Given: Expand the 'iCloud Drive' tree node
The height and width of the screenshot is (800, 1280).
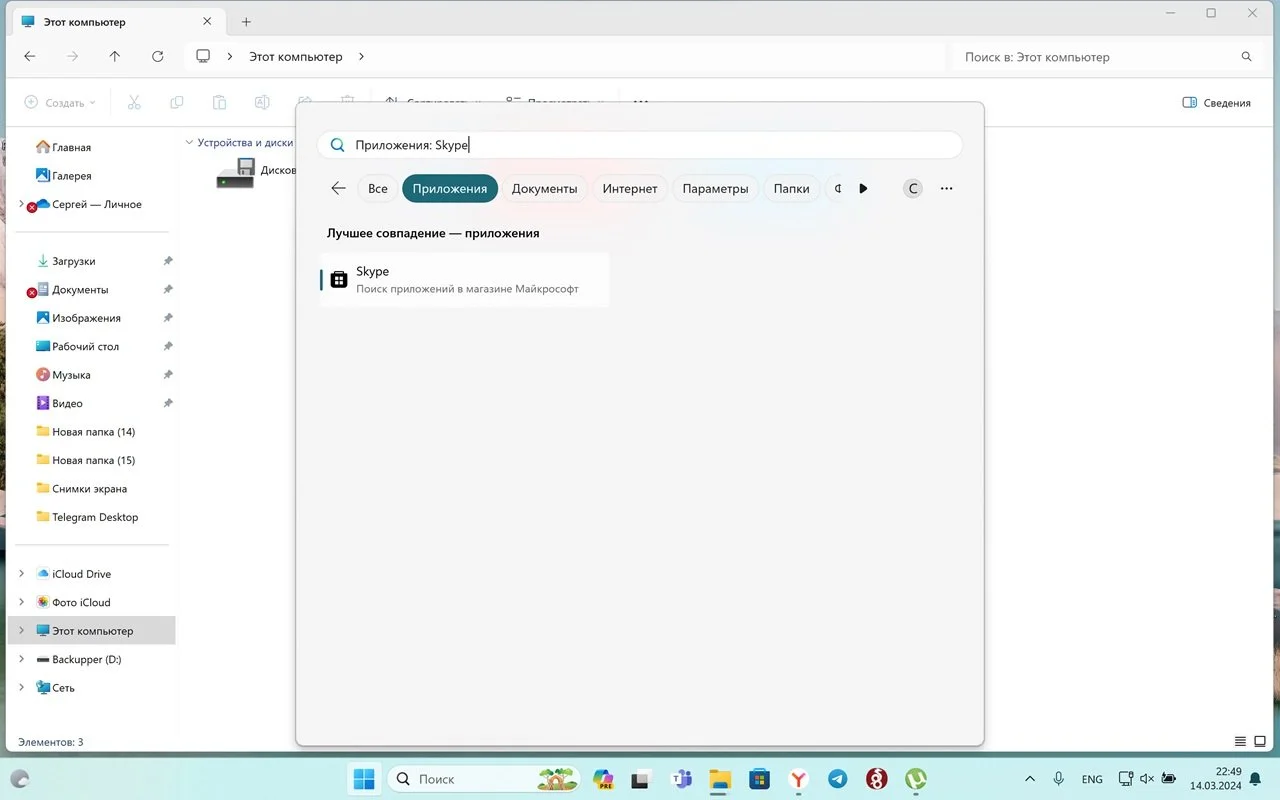Looking at the screenshot, I should (22, 574).
